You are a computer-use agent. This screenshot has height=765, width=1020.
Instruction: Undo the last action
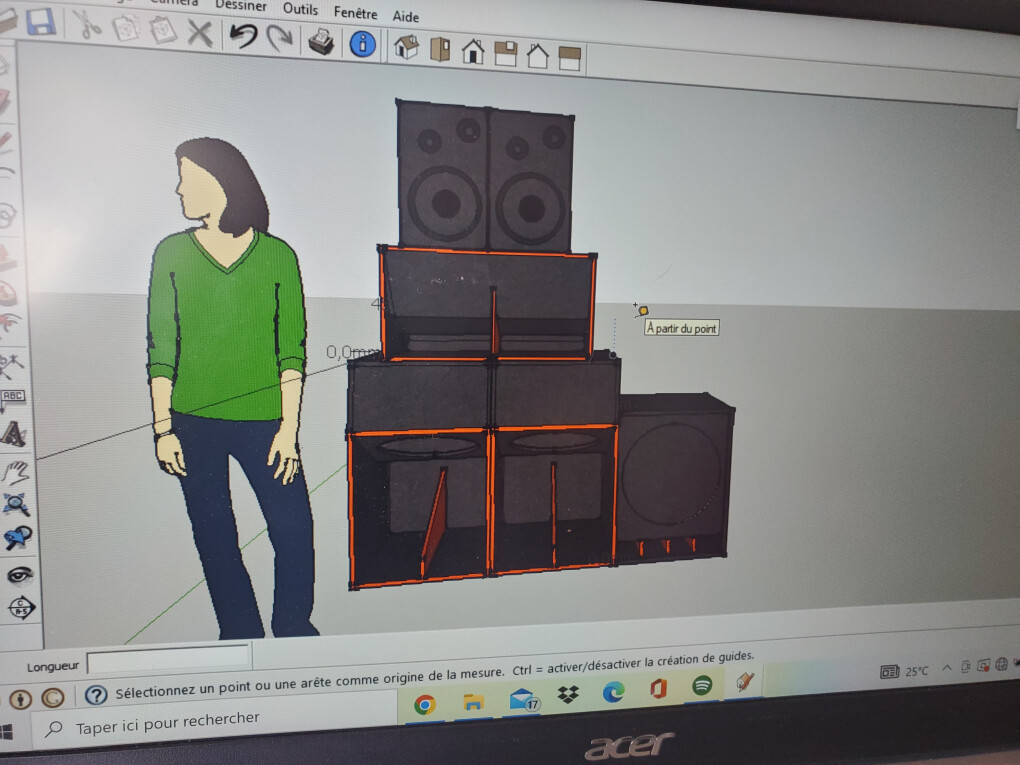coord(243,35)
